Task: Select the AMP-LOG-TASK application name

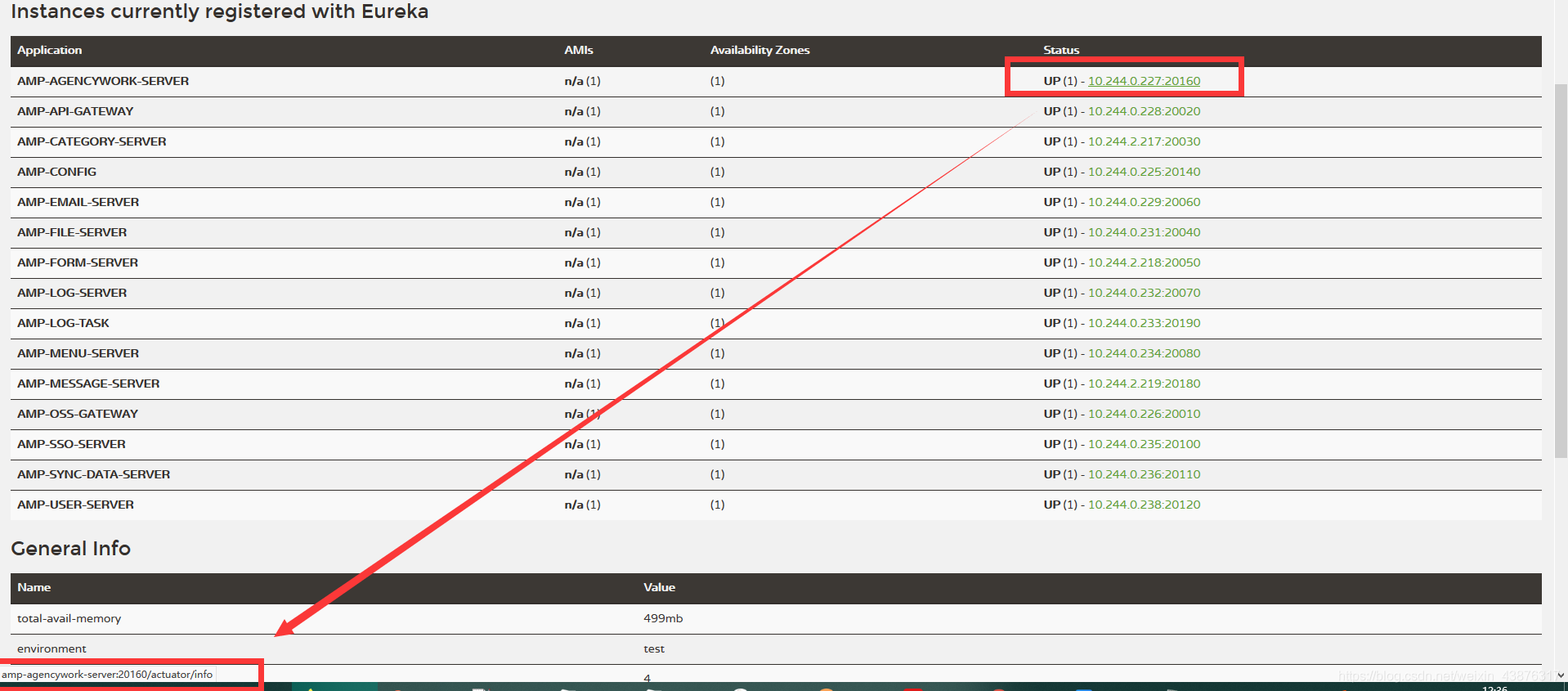Action: (63, 323)
